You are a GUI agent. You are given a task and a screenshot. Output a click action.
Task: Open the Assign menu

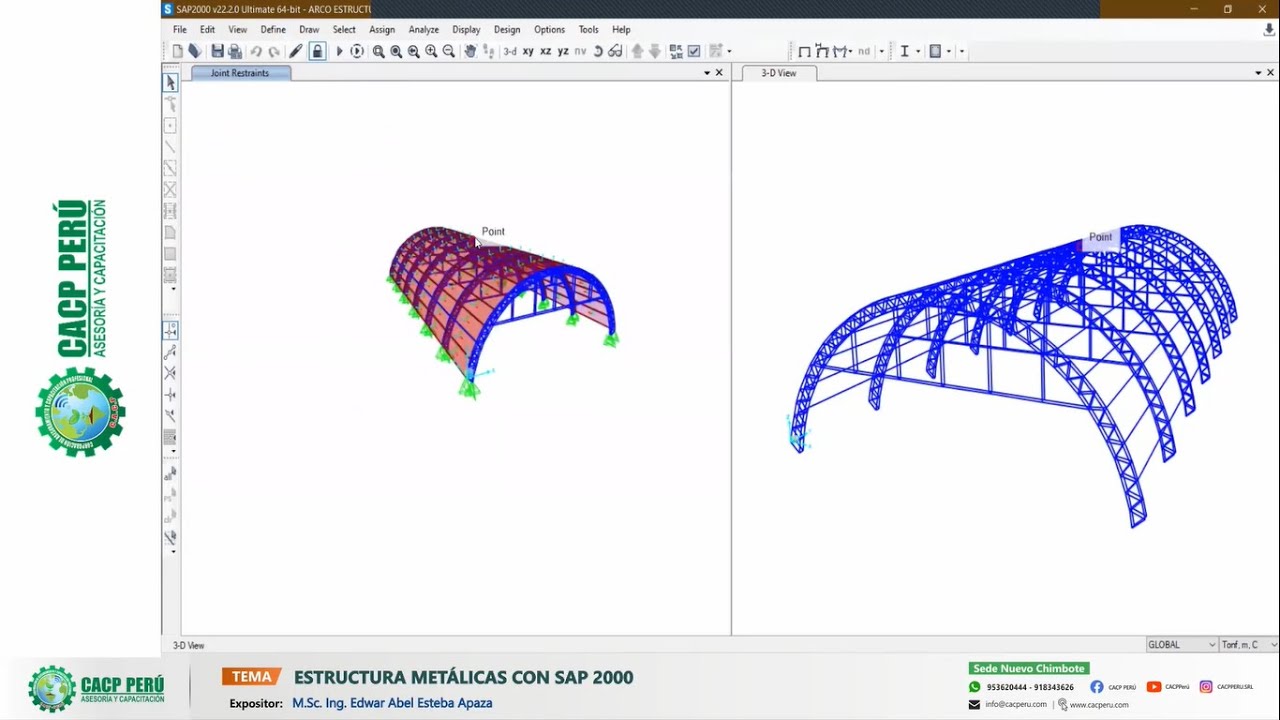tap(382, 30)
